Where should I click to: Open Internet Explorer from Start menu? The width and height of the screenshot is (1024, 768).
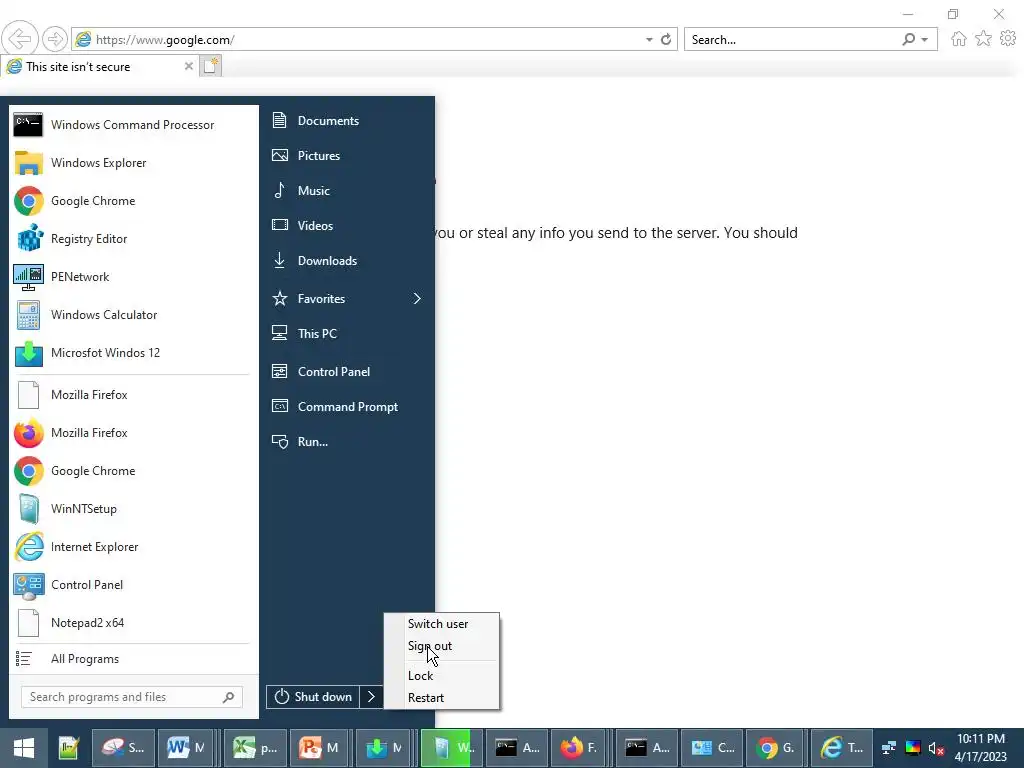click(134, 547)
